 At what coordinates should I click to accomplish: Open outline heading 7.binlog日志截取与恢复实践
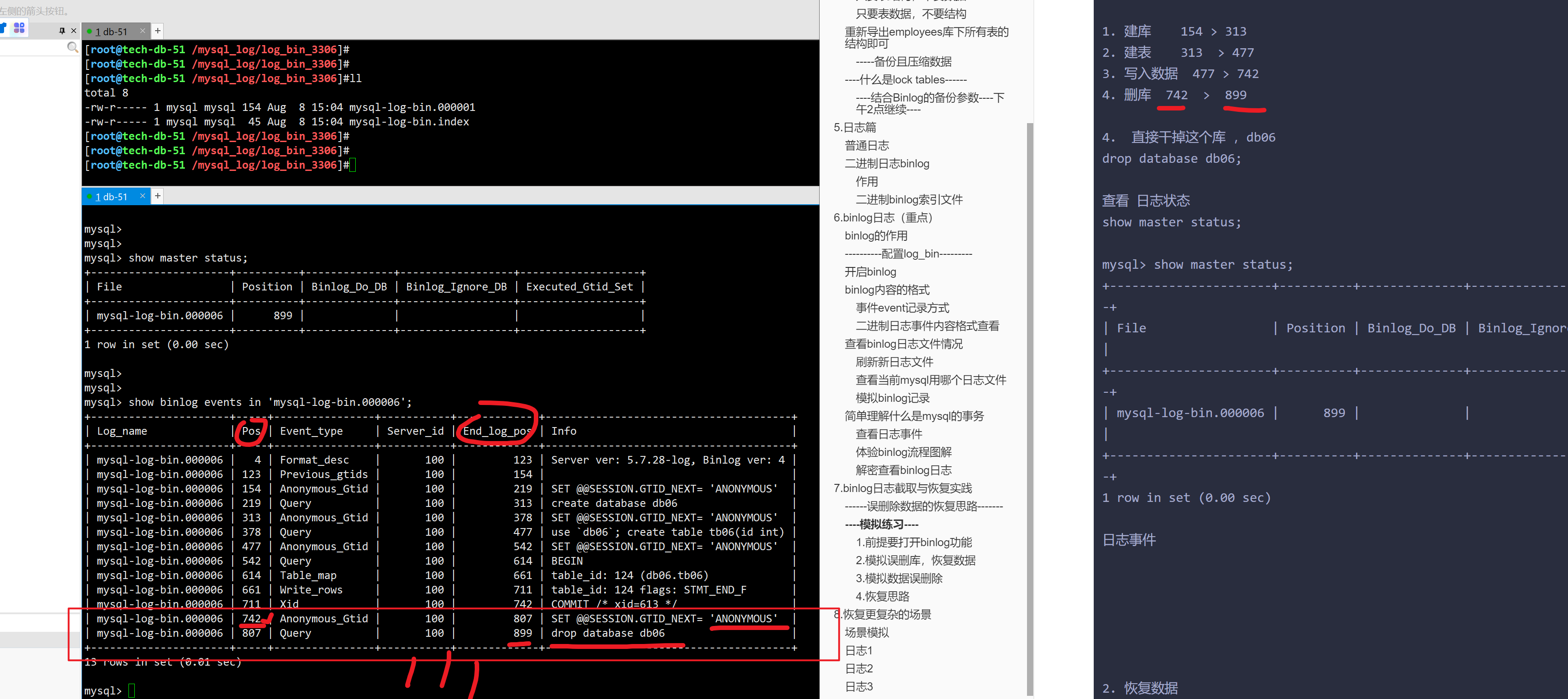click(x=902, y=487)
